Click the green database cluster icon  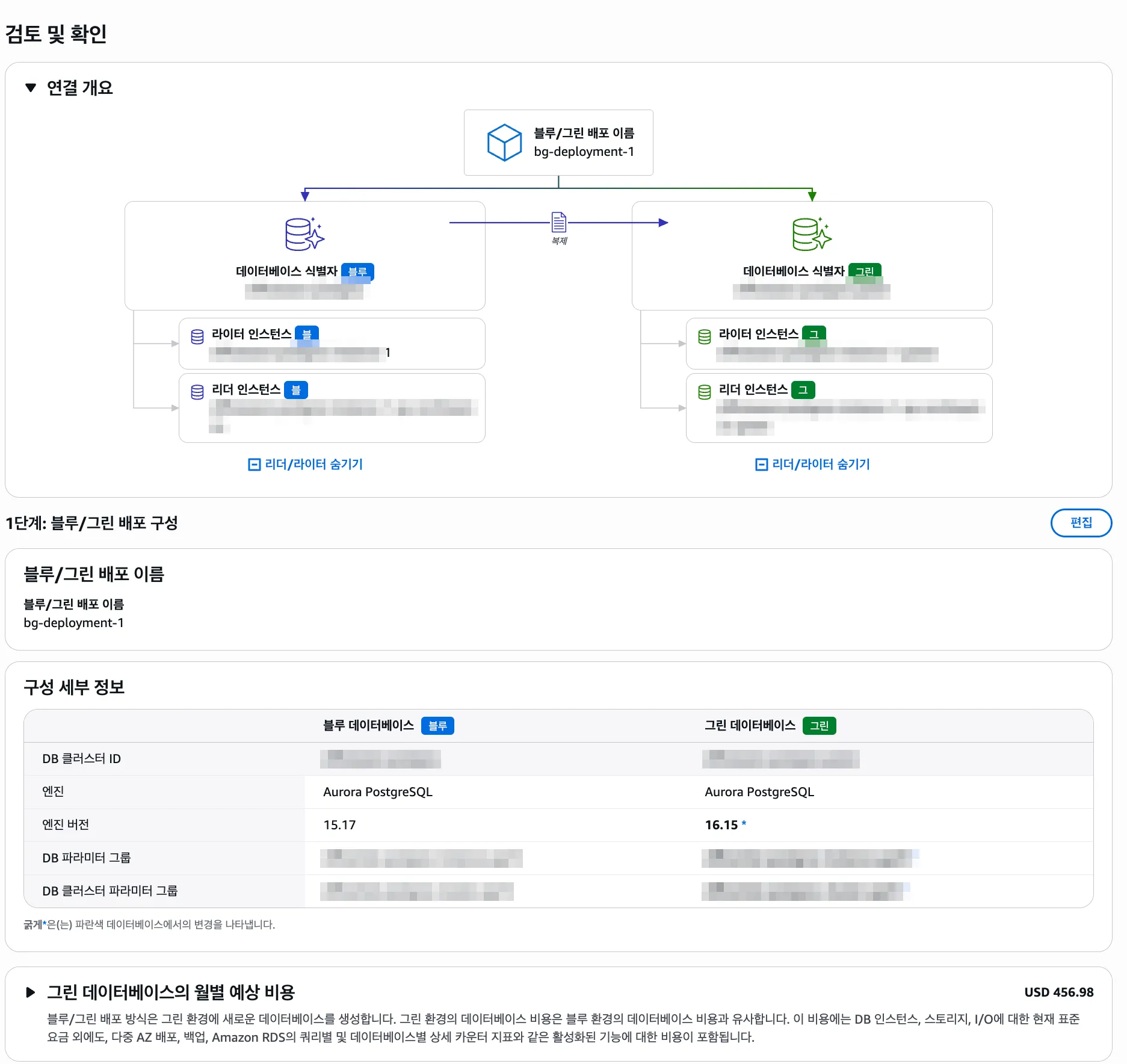click(812, 234)
